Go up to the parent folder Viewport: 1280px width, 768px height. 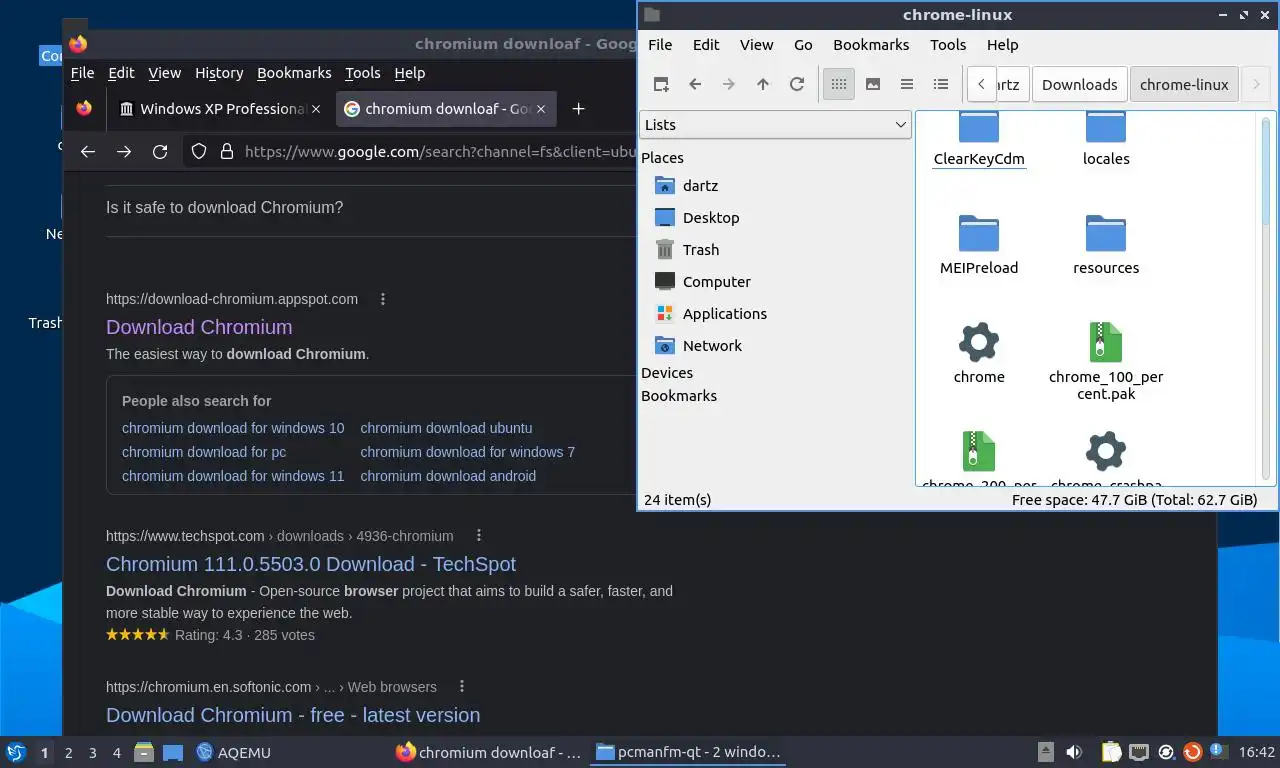click(x=763, y=84)
